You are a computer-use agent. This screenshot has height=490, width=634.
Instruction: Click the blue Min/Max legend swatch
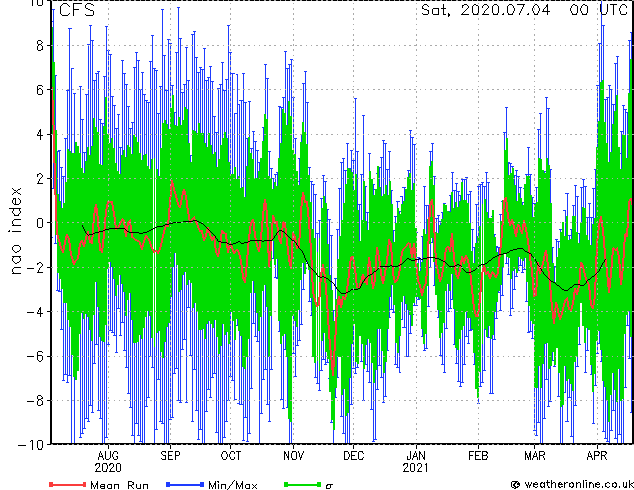coord(185,484)
